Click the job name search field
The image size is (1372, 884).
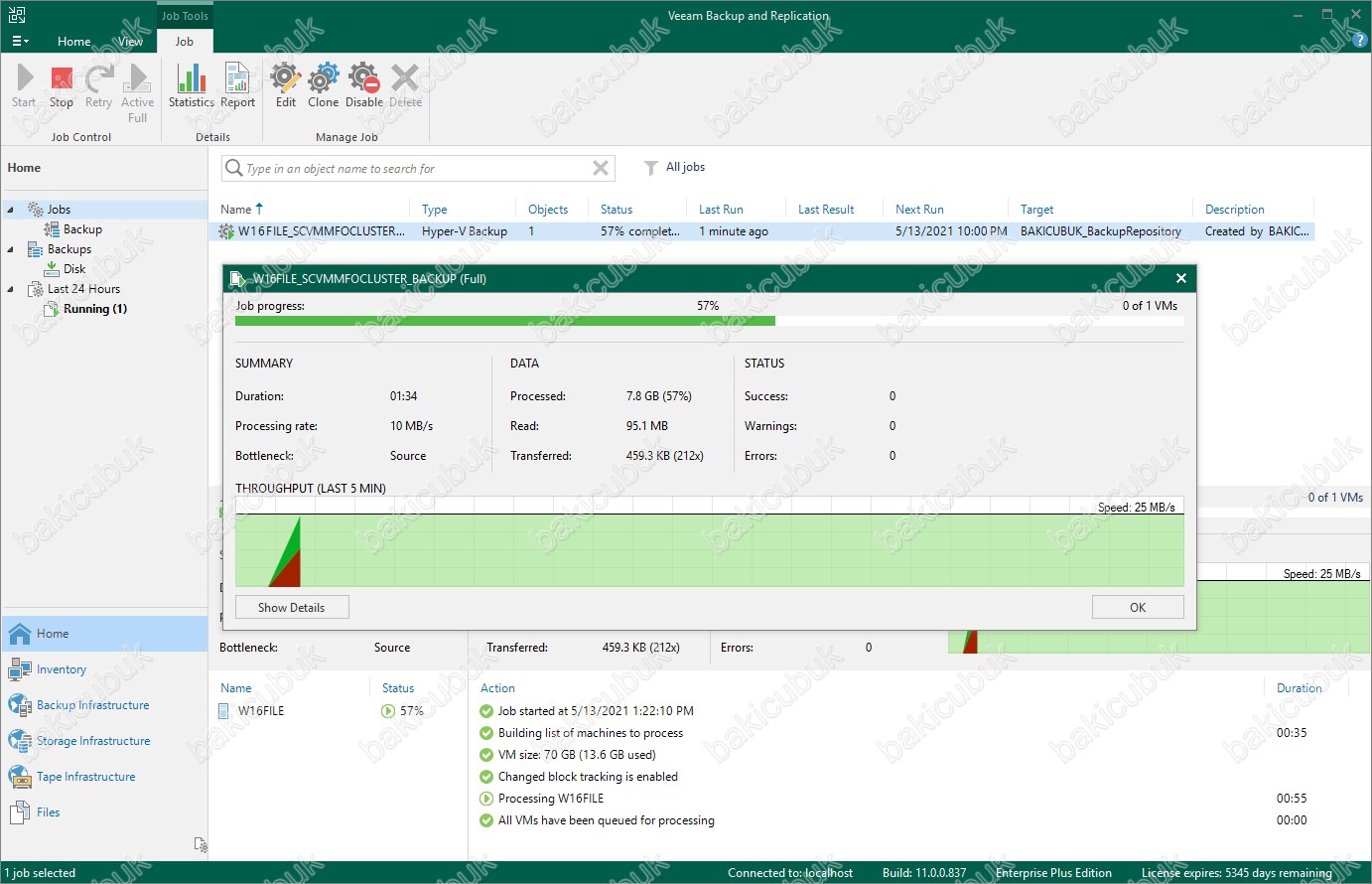(417, 168)
